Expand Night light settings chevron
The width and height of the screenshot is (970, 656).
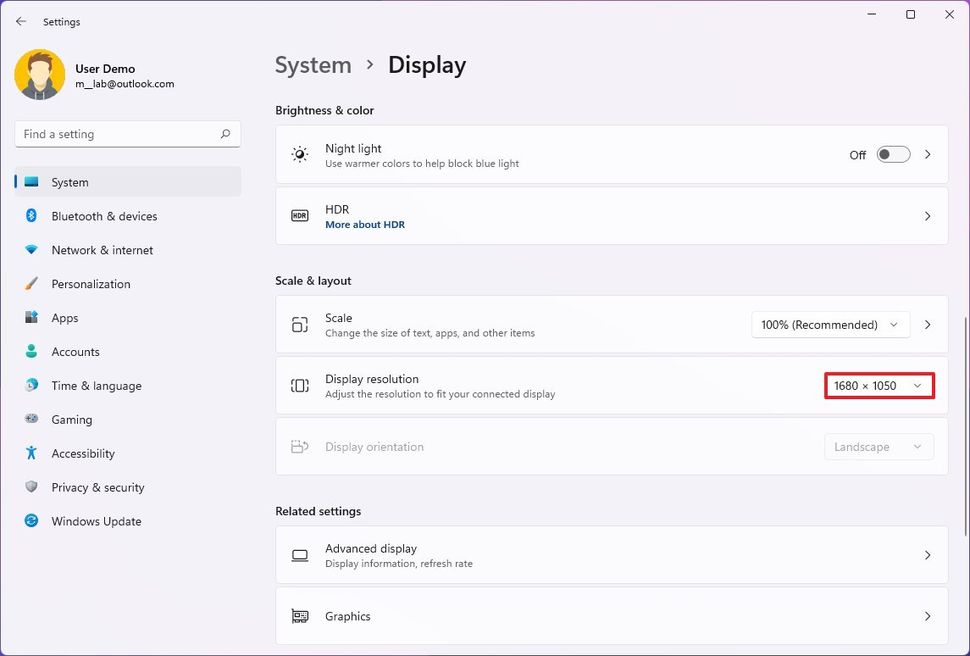point(928,155)
